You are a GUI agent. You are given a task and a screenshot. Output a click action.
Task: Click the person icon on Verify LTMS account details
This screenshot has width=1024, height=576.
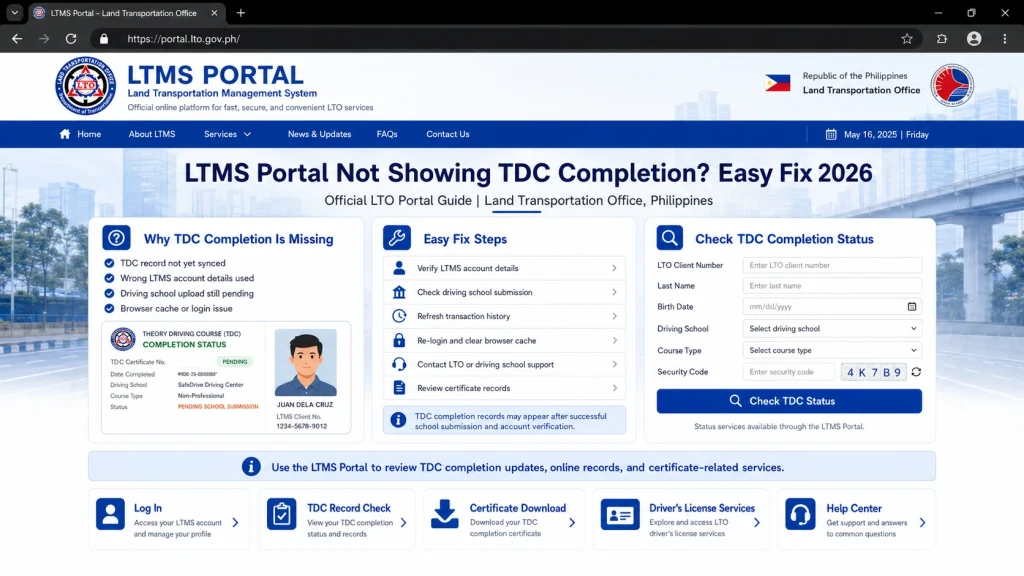[399, 268]
